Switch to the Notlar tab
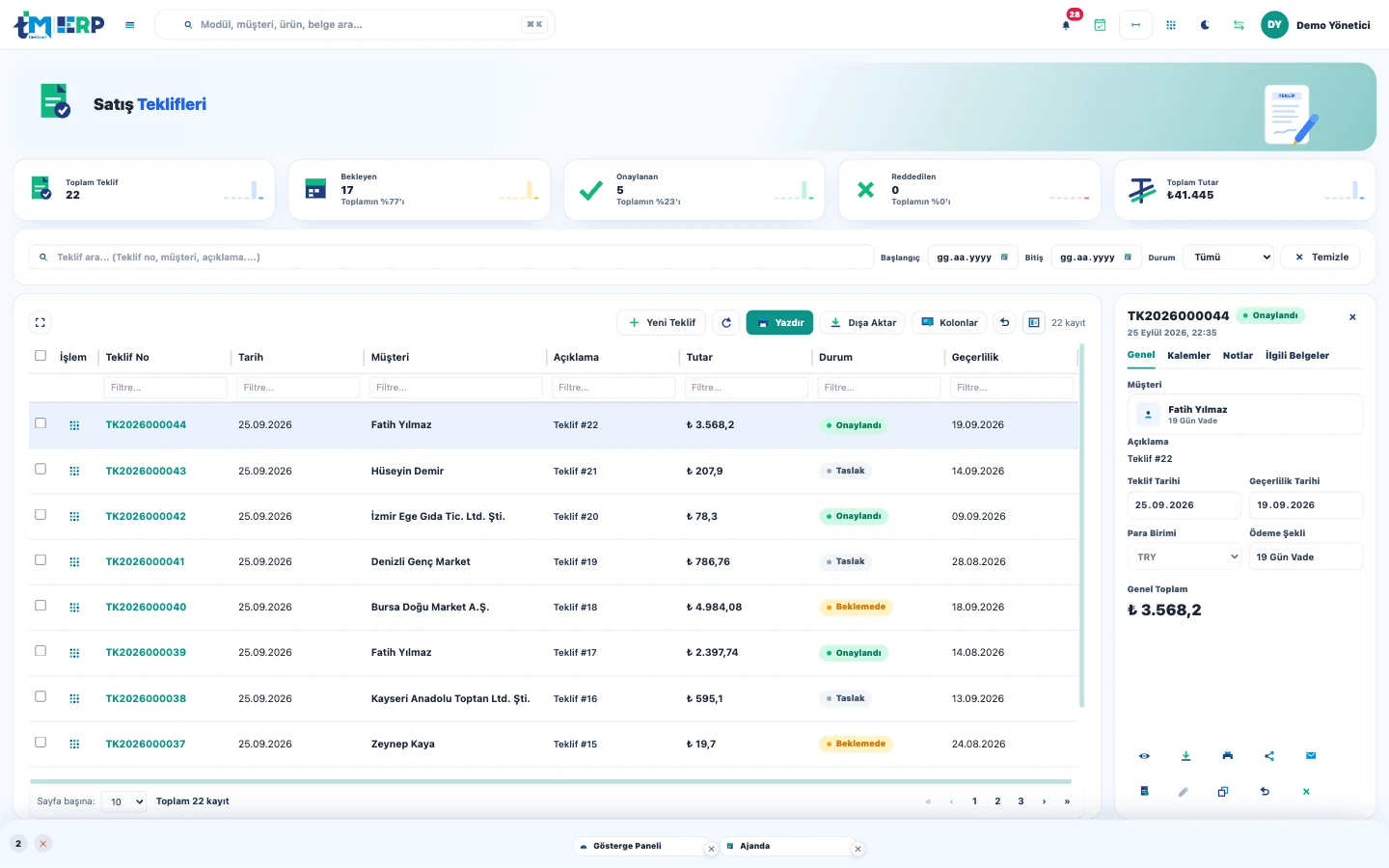 (x=1238, y=356)
